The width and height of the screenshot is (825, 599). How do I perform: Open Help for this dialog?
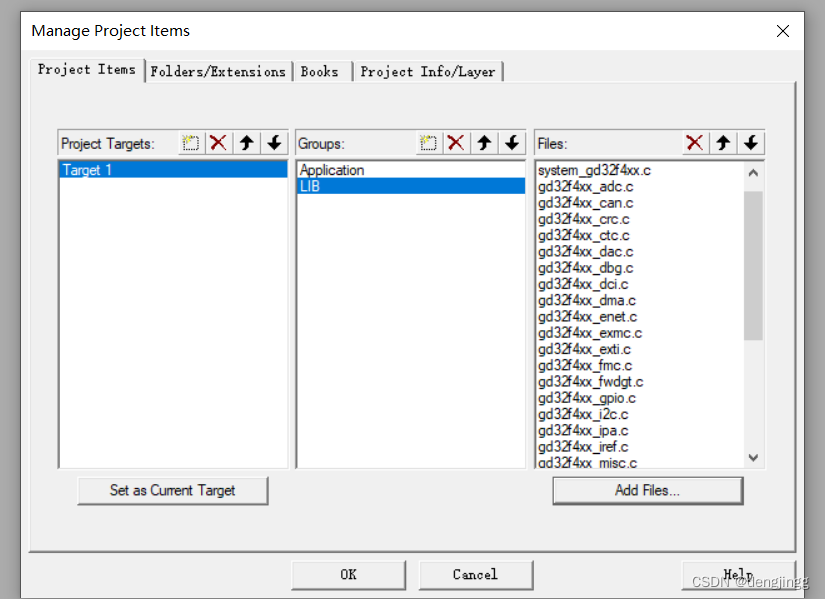[738, 575]
